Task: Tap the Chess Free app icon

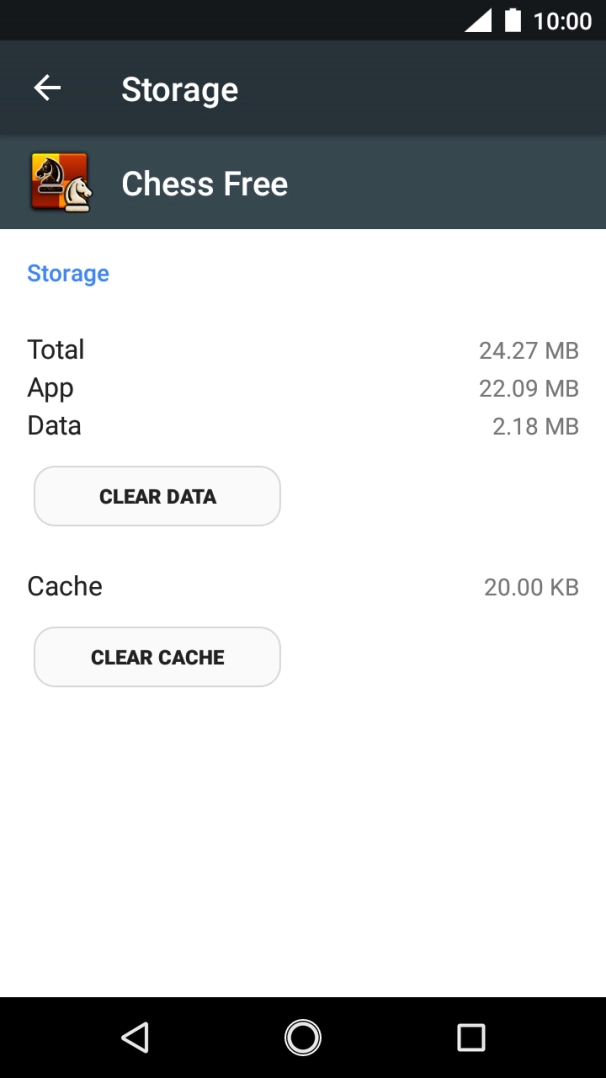Action: coord(61,183)
